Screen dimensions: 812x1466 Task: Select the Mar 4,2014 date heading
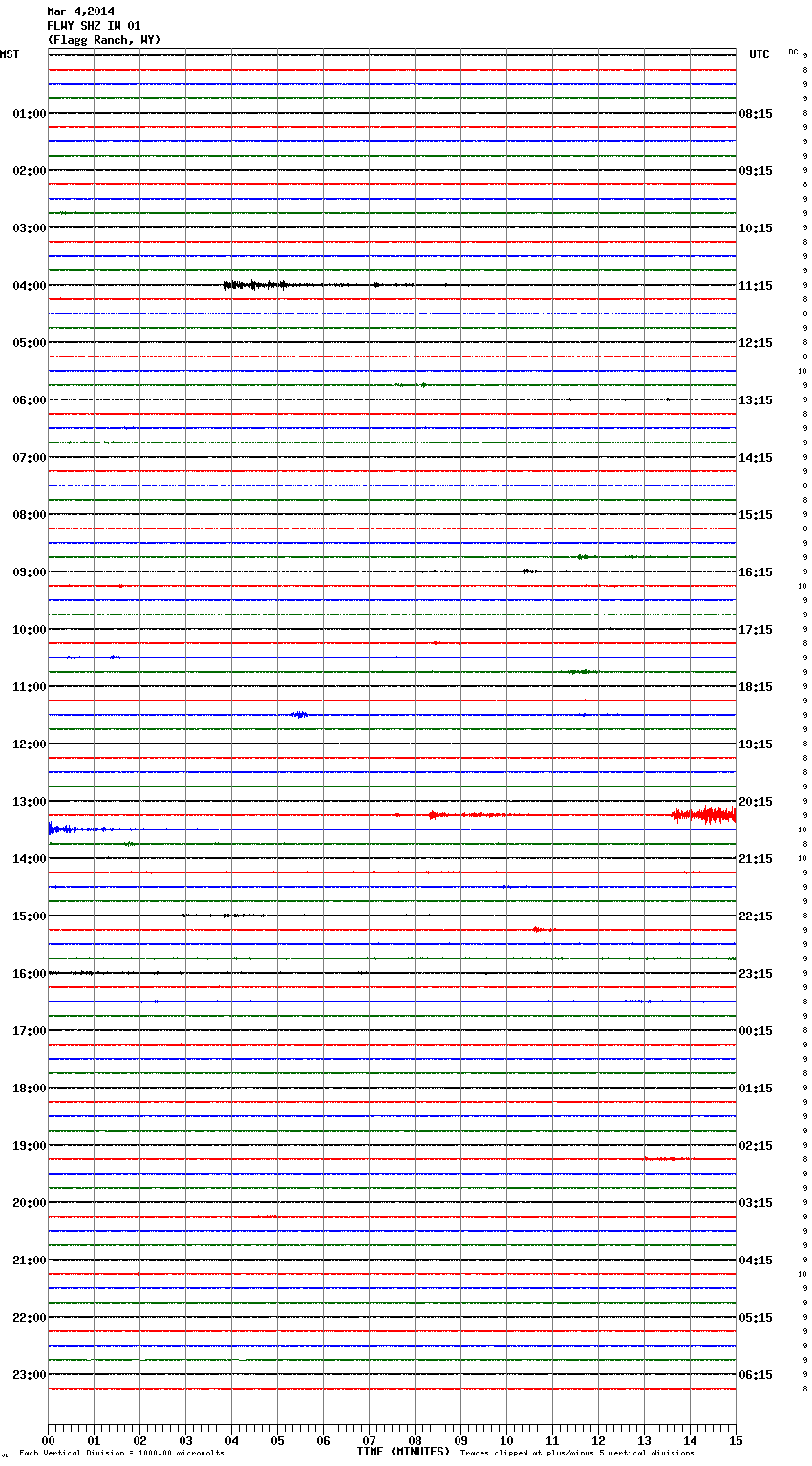[x=80, y=11]
